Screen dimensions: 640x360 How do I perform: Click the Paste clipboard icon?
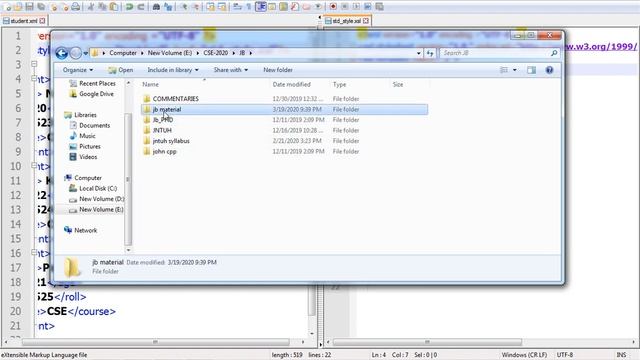[x=114, y=7]
